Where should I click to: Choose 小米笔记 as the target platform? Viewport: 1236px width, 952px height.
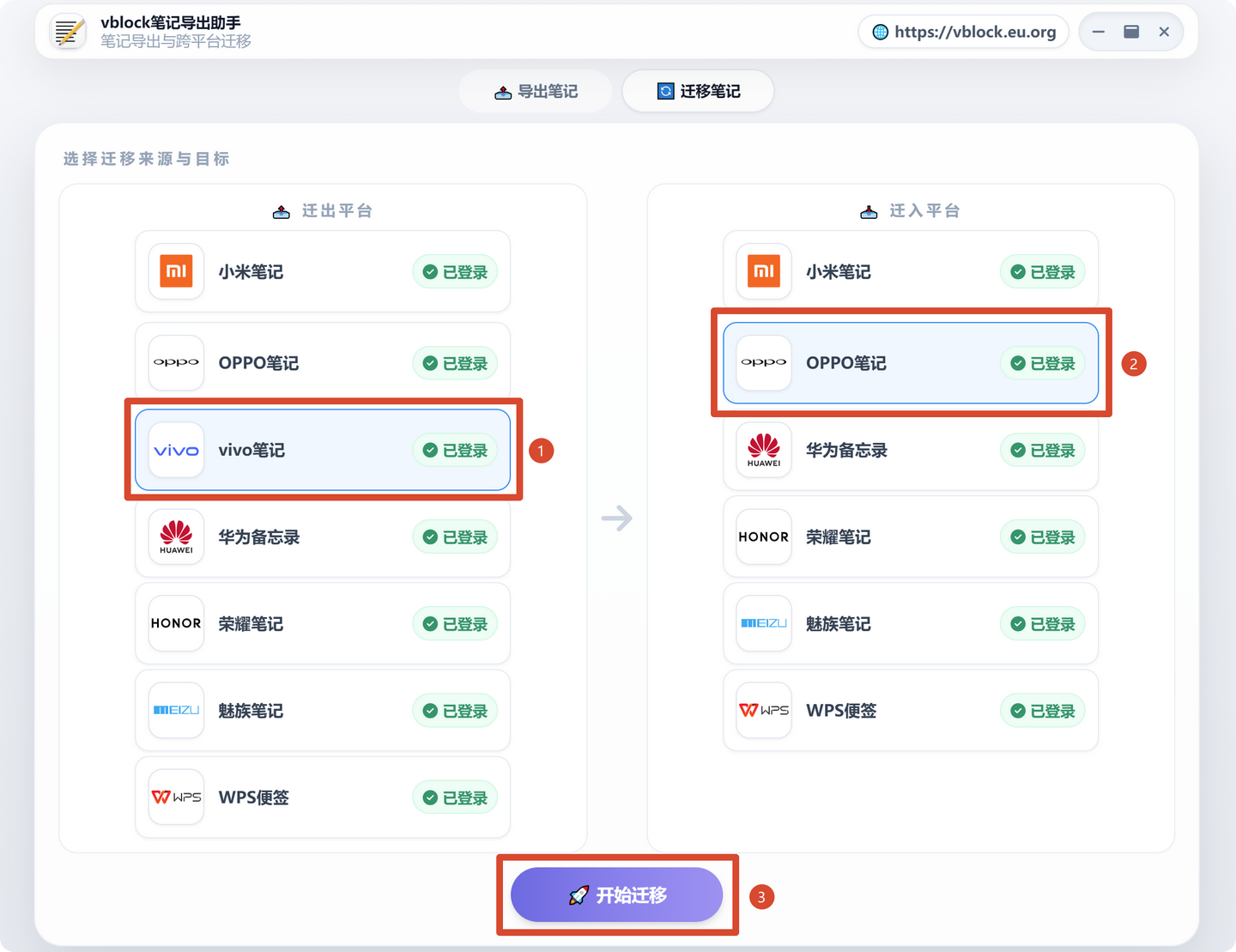pyautogui.click(x=911, y=271)
